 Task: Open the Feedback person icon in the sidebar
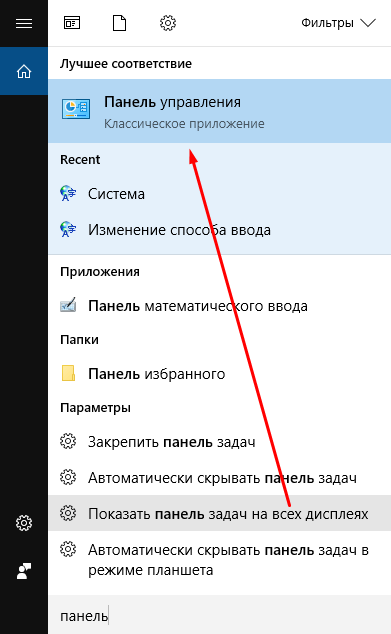[24, 571]
